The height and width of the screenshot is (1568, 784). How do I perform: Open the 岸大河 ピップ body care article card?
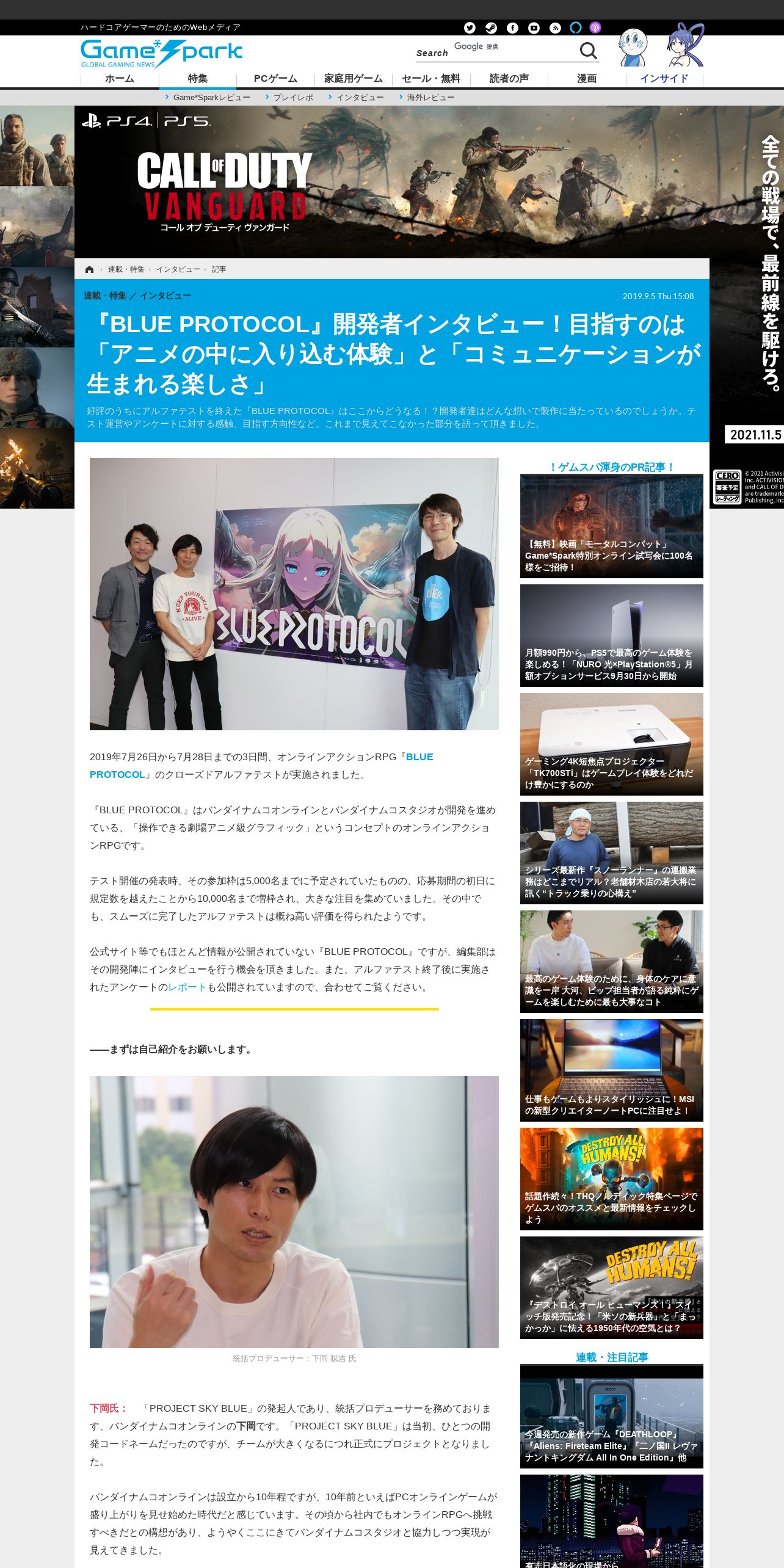(x=611, y=962)
